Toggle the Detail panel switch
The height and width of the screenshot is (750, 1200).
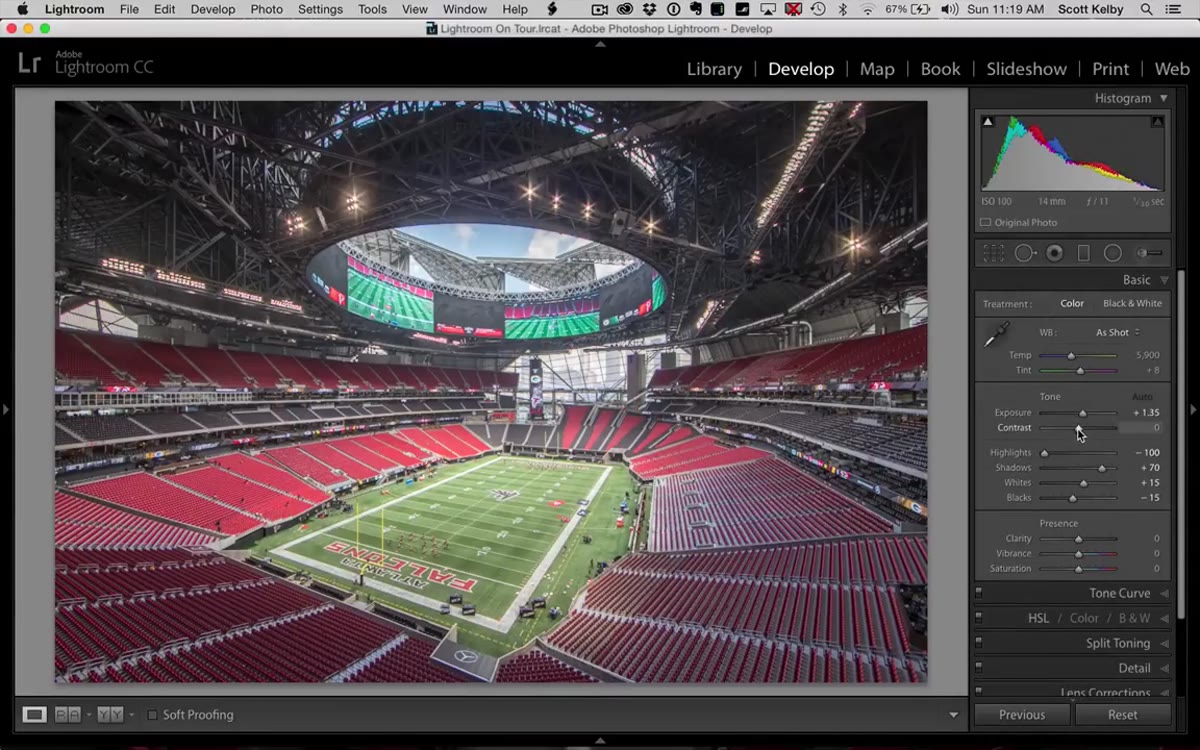979,669
